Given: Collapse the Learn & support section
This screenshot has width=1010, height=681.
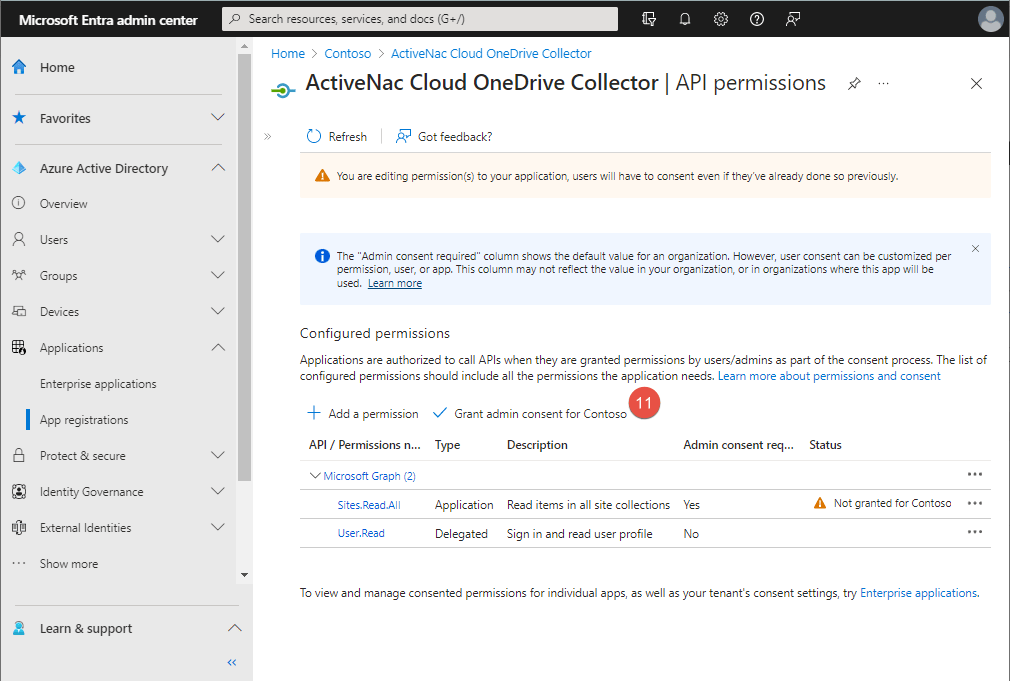Looking at the screenshot, I should pos(234,628).
